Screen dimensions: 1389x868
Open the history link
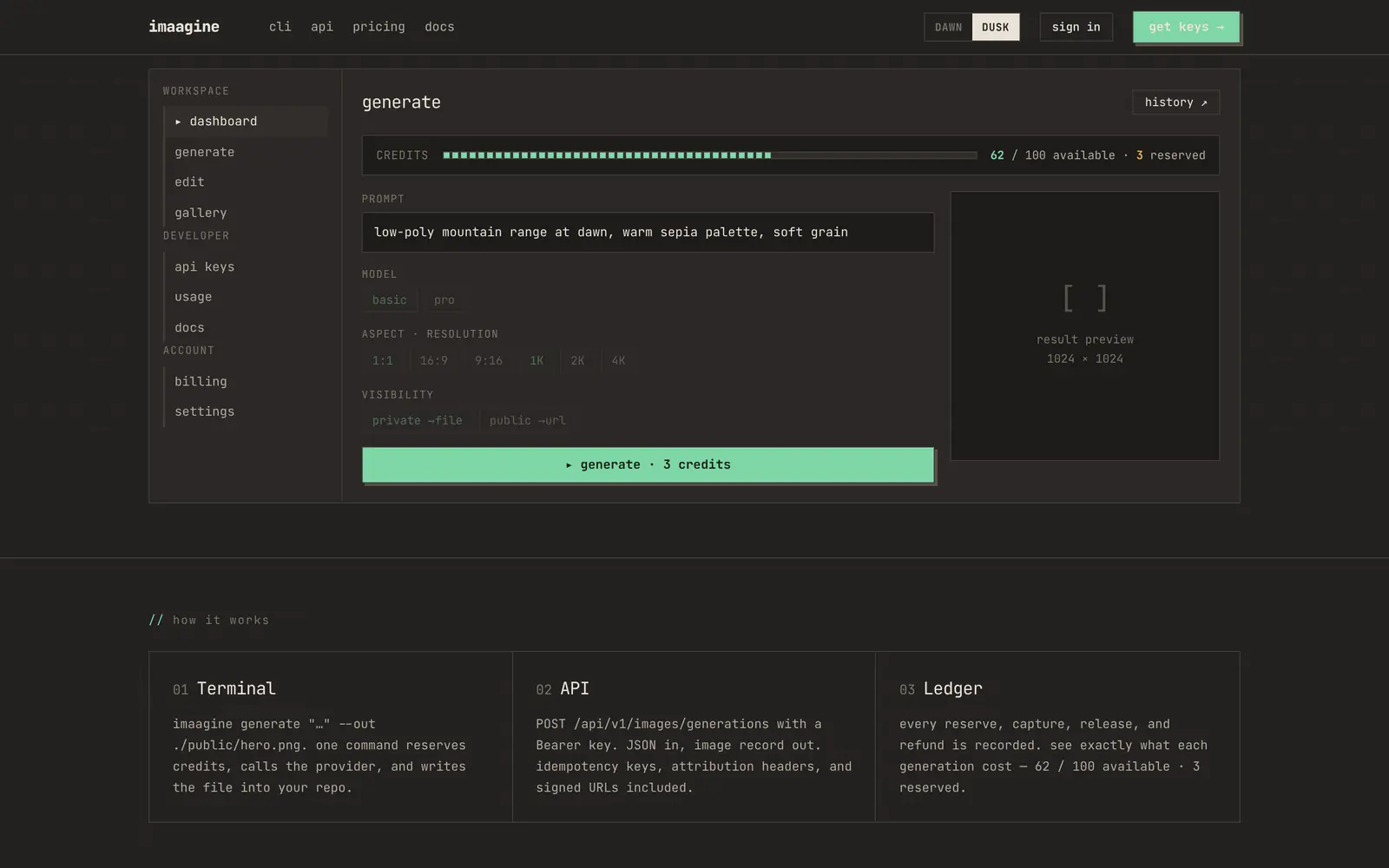1175,102
